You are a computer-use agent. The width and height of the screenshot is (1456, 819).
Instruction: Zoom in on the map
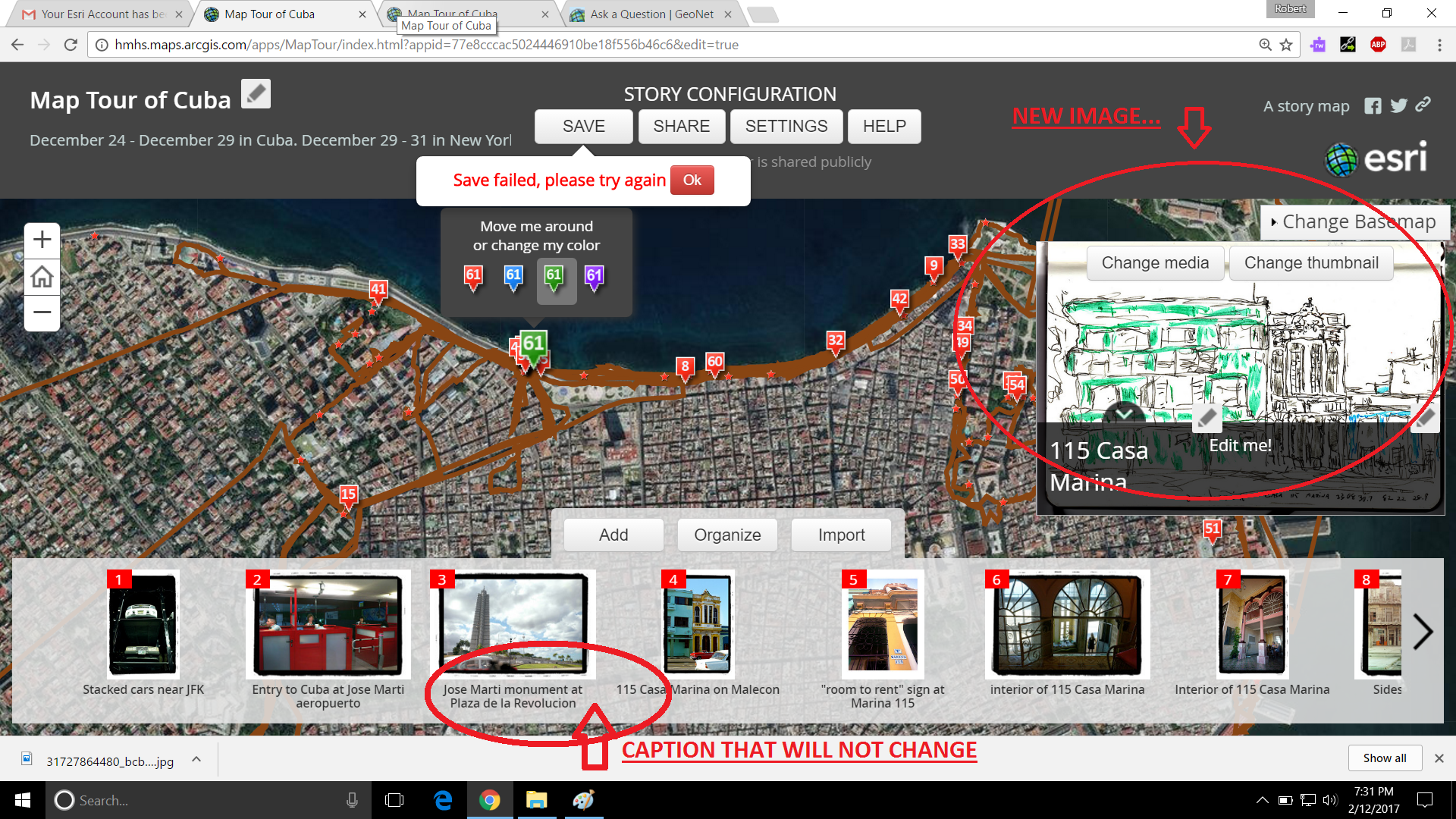(42, 240)
